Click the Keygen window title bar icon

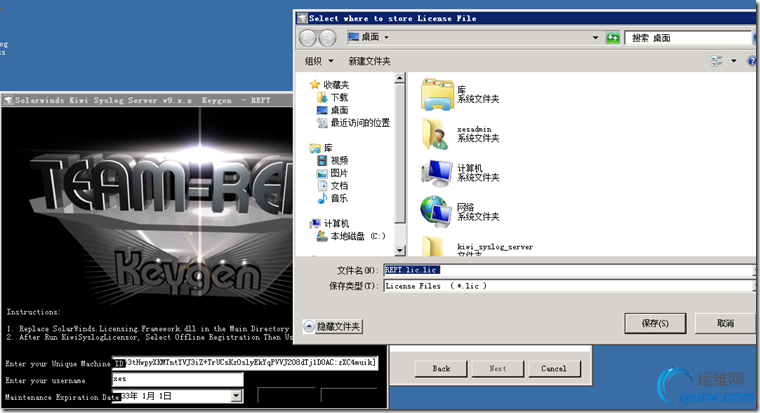[x=8, y=100]
